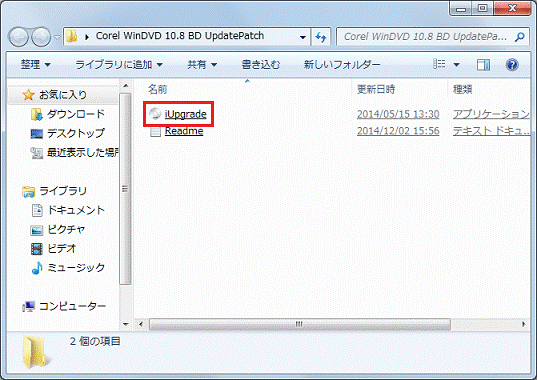
Task: Click the favorites star icon
Action: click(x=28, y=95)
